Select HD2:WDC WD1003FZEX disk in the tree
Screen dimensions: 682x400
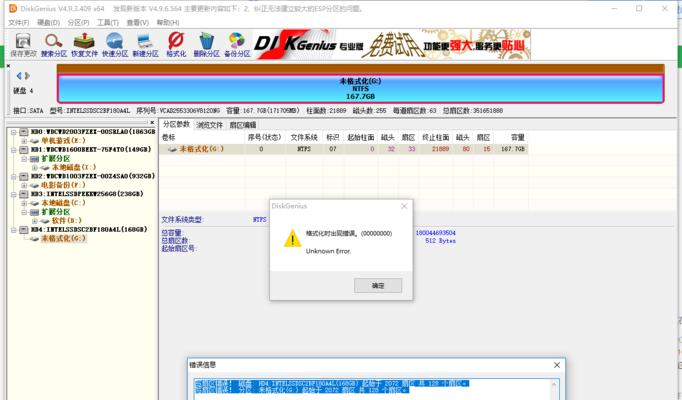93,176
